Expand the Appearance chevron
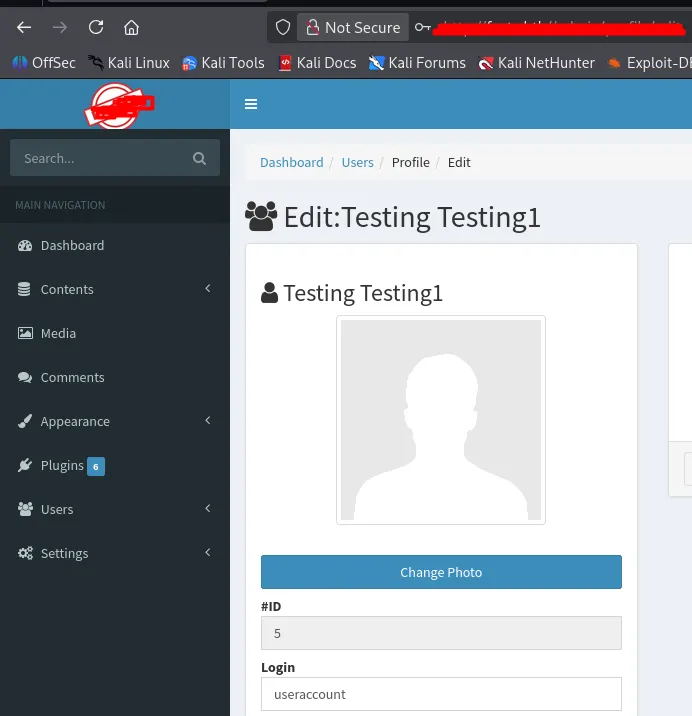 [x=208, y=420]
